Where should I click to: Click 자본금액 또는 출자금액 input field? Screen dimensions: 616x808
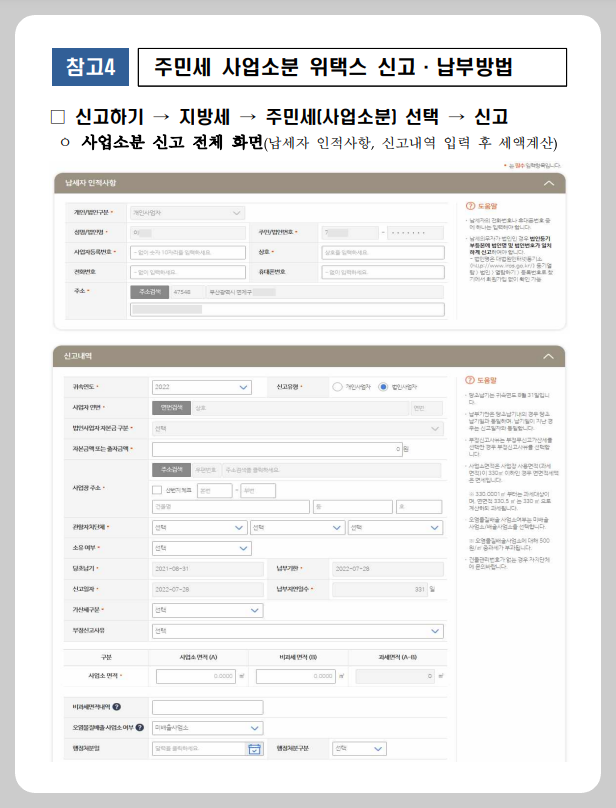click(277, 449)
